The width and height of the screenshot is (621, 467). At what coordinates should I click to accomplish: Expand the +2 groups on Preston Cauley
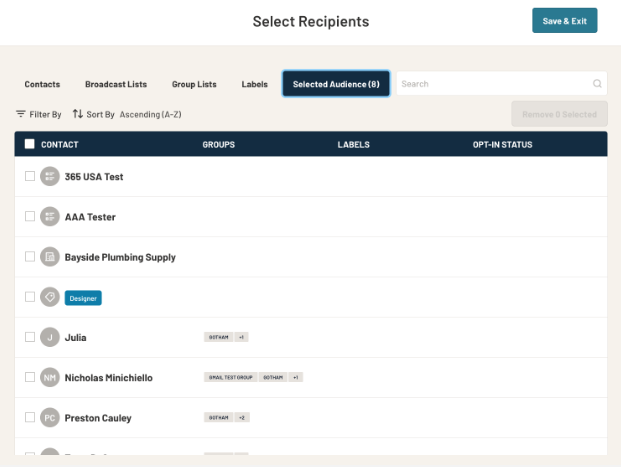[x=243, y=418]
